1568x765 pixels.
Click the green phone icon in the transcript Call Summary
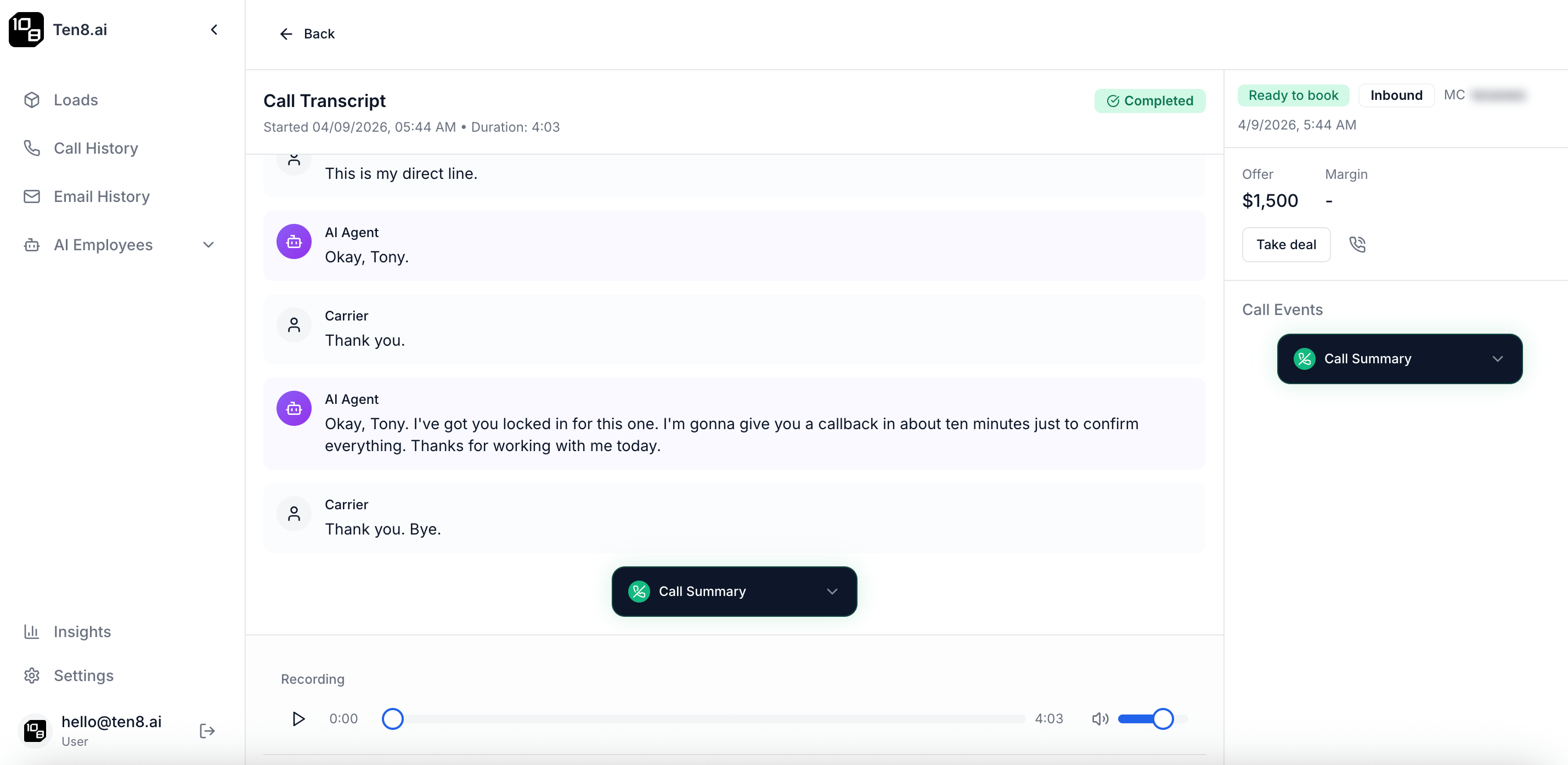click(639, 592)
